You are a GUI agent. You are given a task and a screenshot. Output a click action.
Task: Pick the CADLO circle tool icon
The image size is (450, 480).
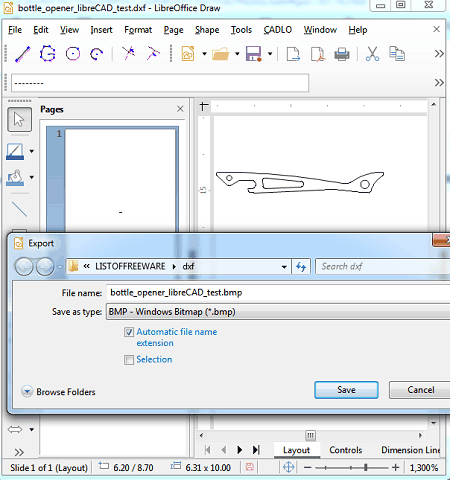click(x=73, y=54)
